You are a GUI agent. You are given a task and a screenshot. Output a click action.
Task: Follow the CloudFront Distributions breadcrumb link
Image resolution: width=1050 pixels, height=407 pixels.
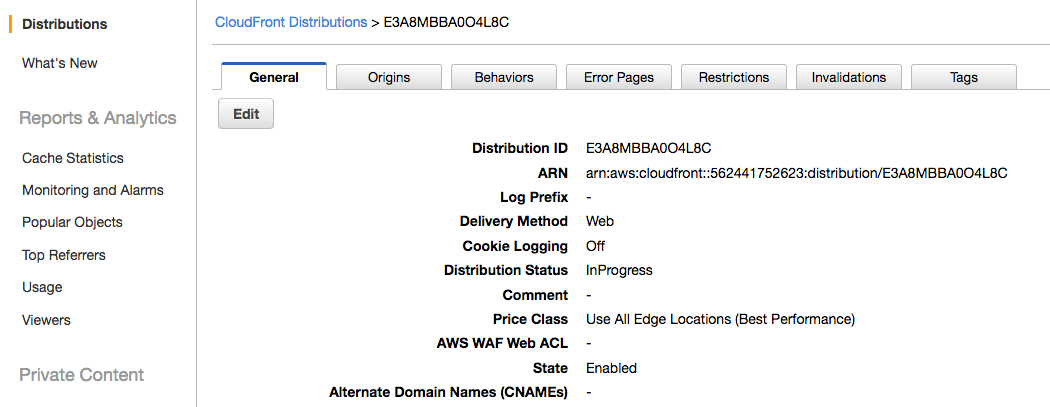point(291,22)
